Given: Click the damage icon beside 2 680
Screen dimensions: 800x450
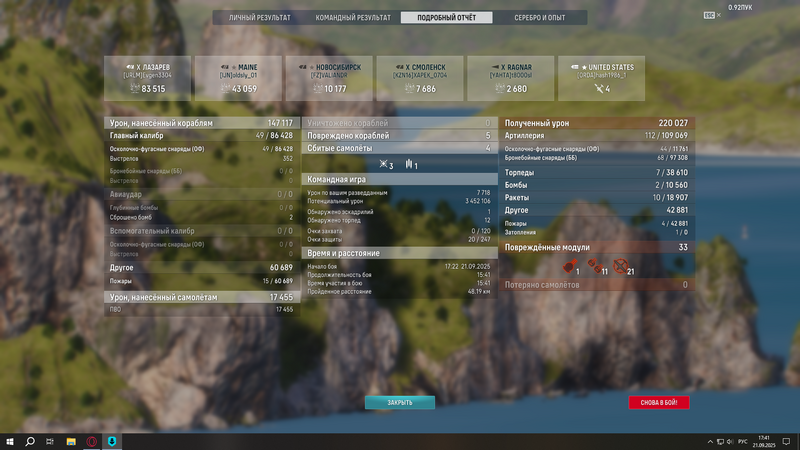Looking at the screenshot, I should 500,88.
